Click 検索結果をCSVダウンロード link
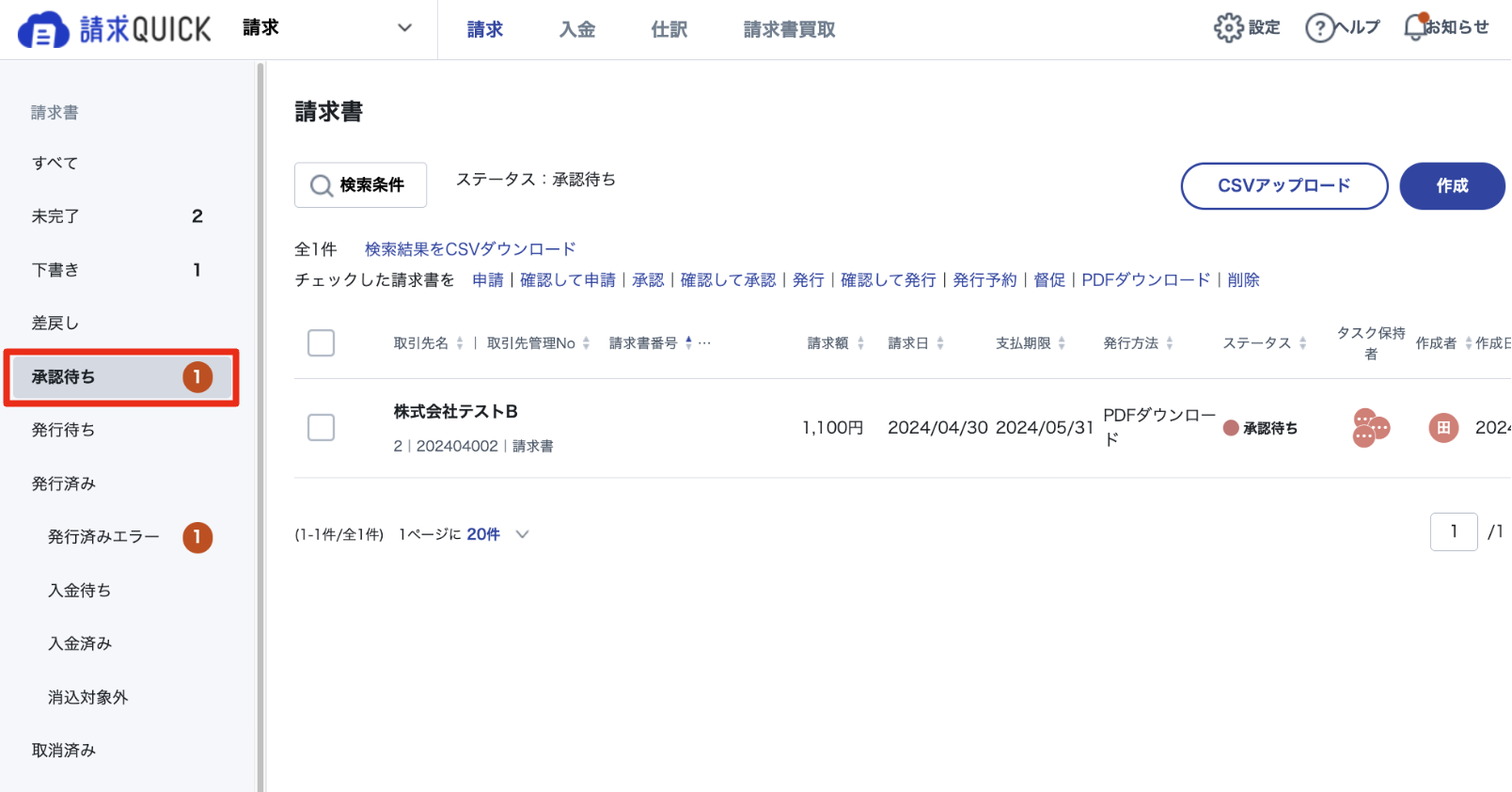The height and width of the screenshot is (792, 1512). point(470,249)
